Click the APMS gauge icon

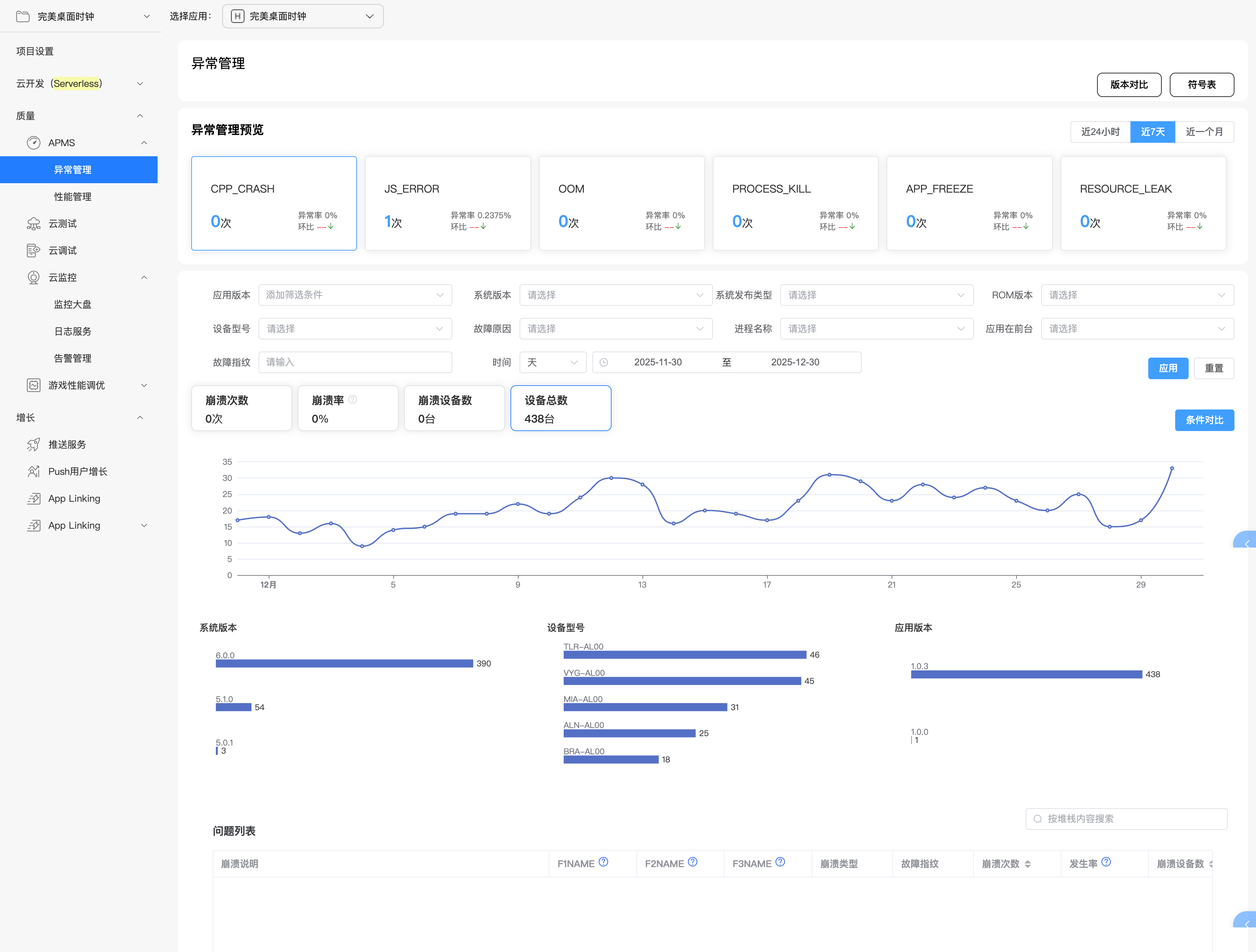pyautogui.click(x=33, y=142)
